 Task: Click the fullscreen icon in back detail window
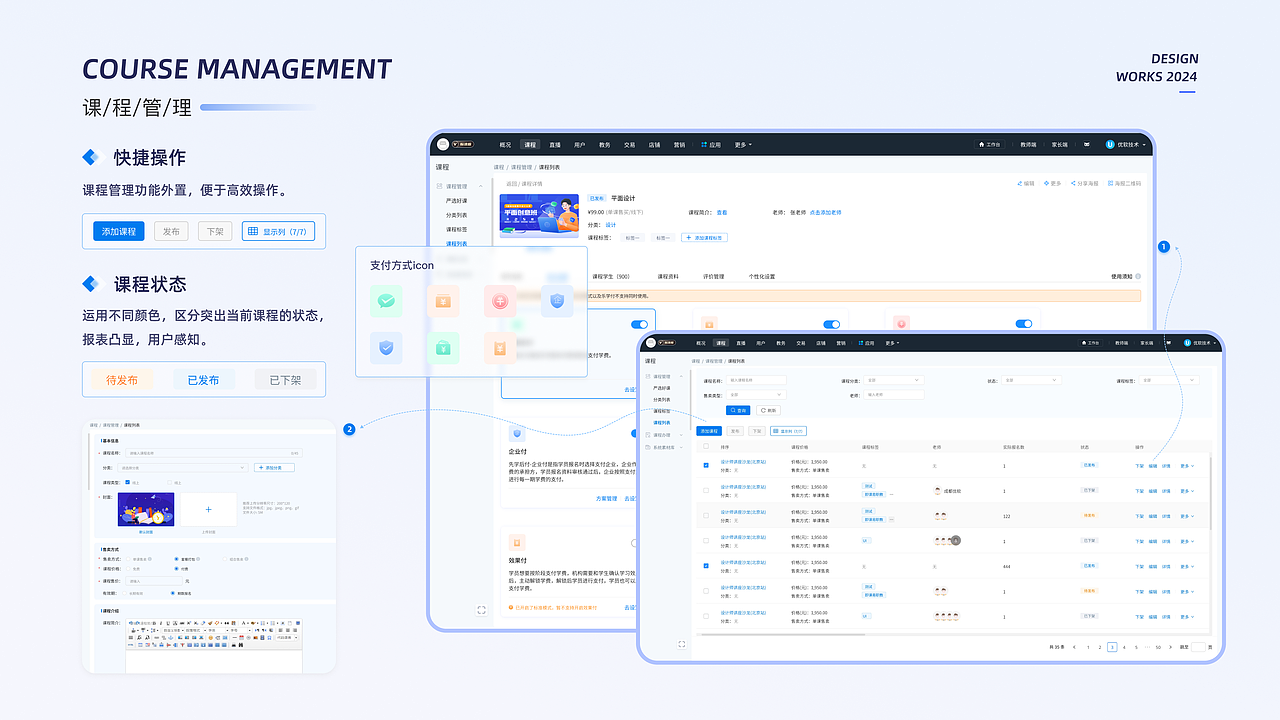click(x=481, y=609)
